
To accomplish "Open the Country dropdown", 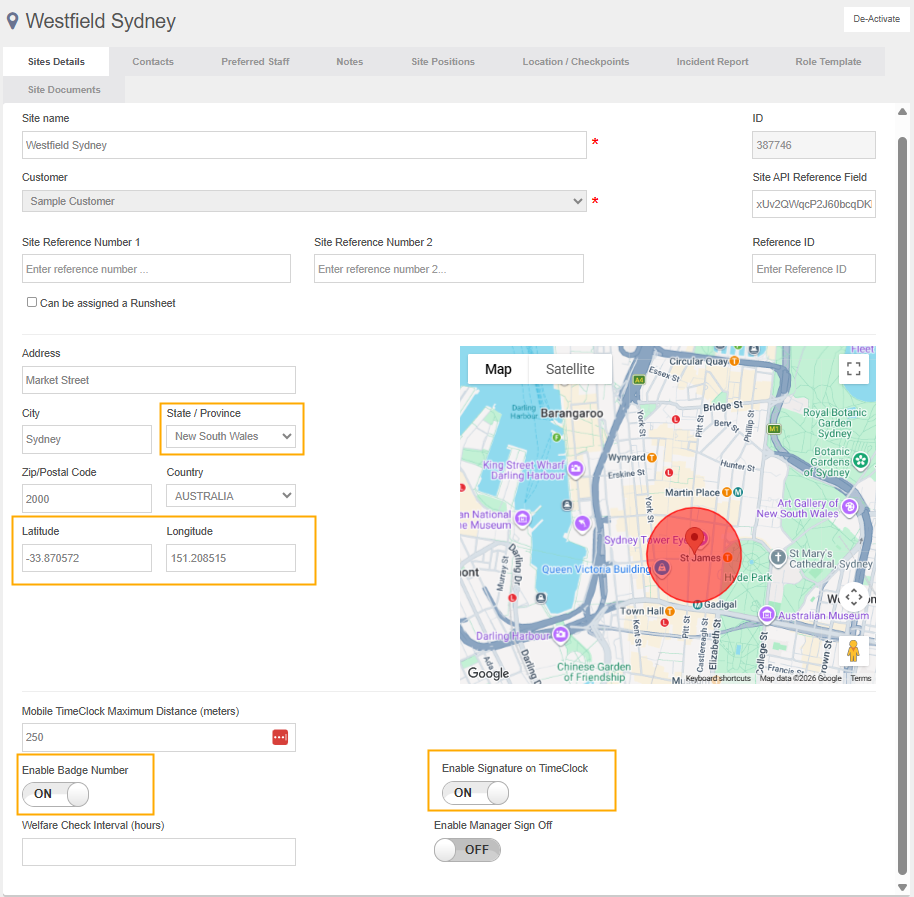I will pos(231,496).
